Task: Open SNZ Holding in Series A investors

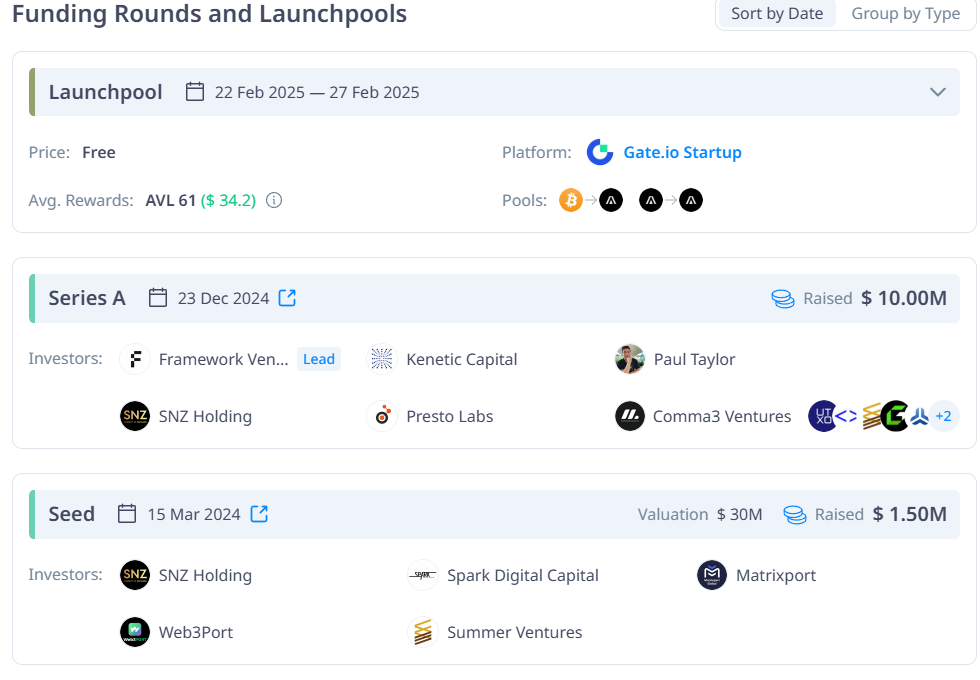Action: pyautogui.click(x=205, y=416)
